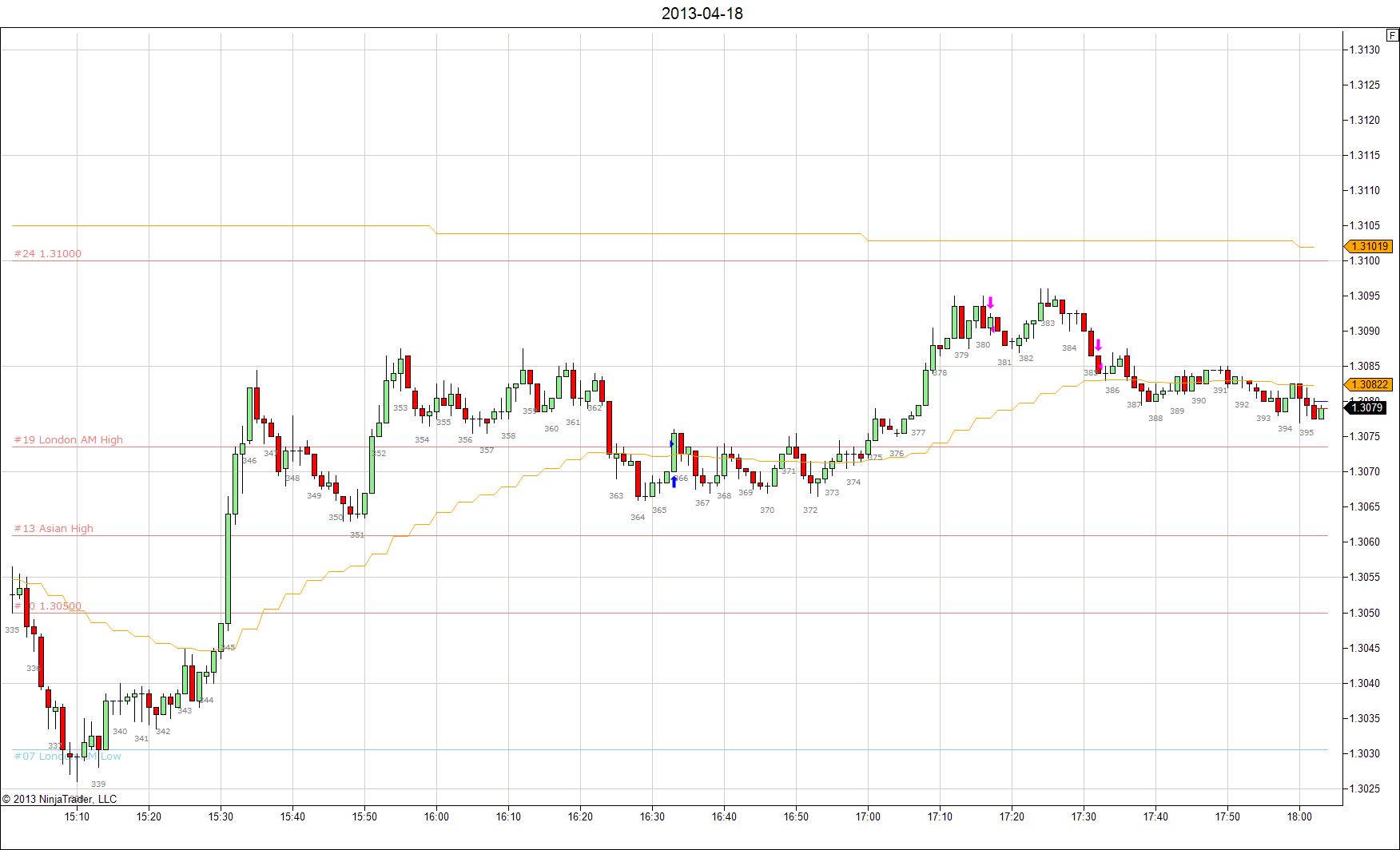Click bar number label 346
This screenshot has width=1400, height=850.
tap(249, 461)
